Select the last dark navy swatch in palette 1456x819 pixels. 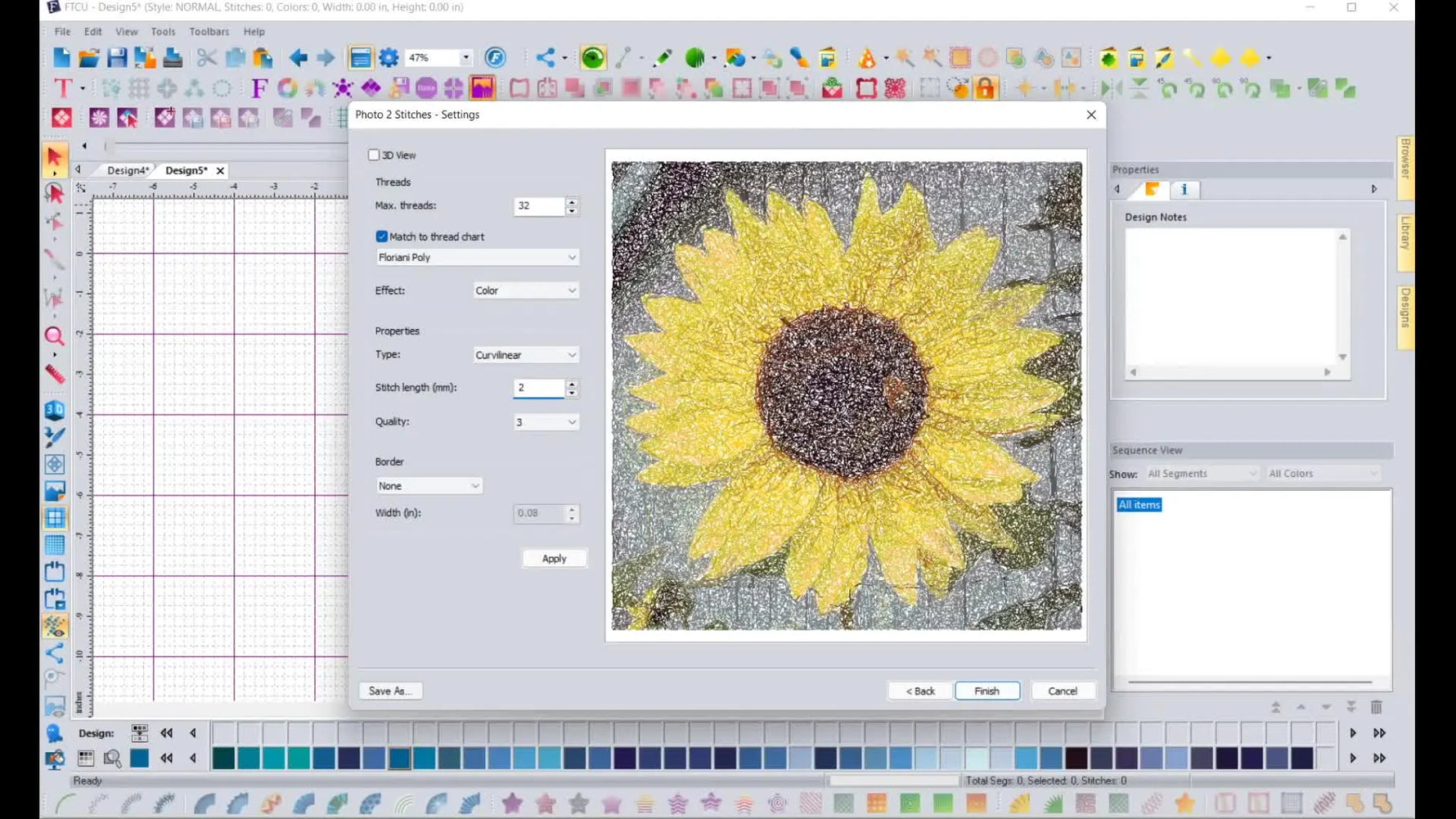click(x=1301, y=758)
